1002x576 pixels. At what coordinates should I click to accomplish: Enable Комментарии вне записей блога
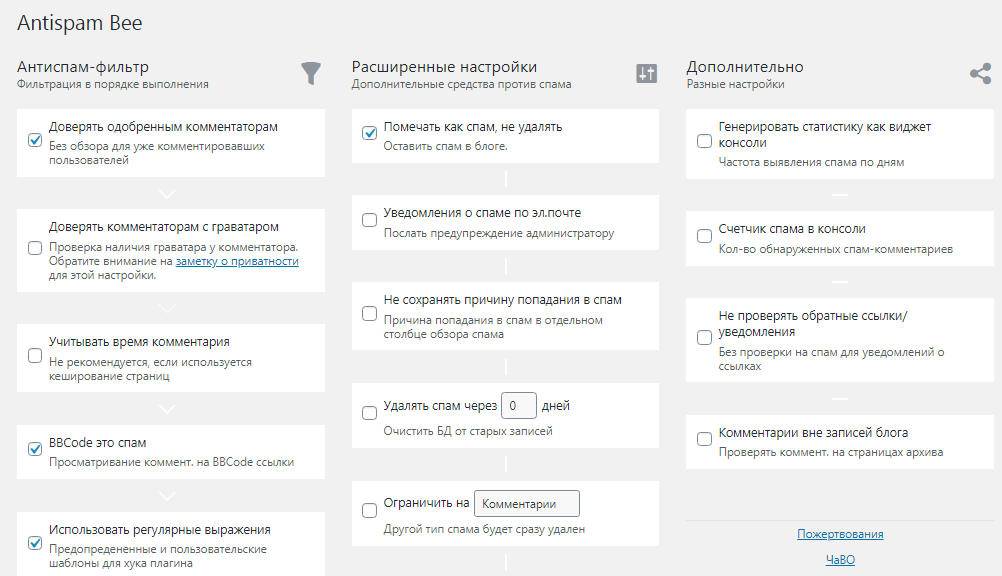point(704,439)
